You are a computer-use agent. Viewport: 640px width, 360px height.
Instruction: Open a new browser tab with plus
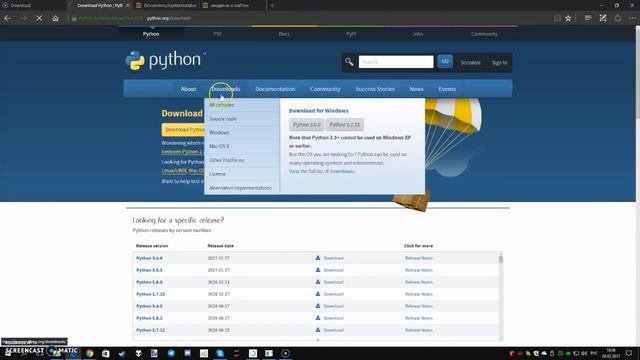272,5
